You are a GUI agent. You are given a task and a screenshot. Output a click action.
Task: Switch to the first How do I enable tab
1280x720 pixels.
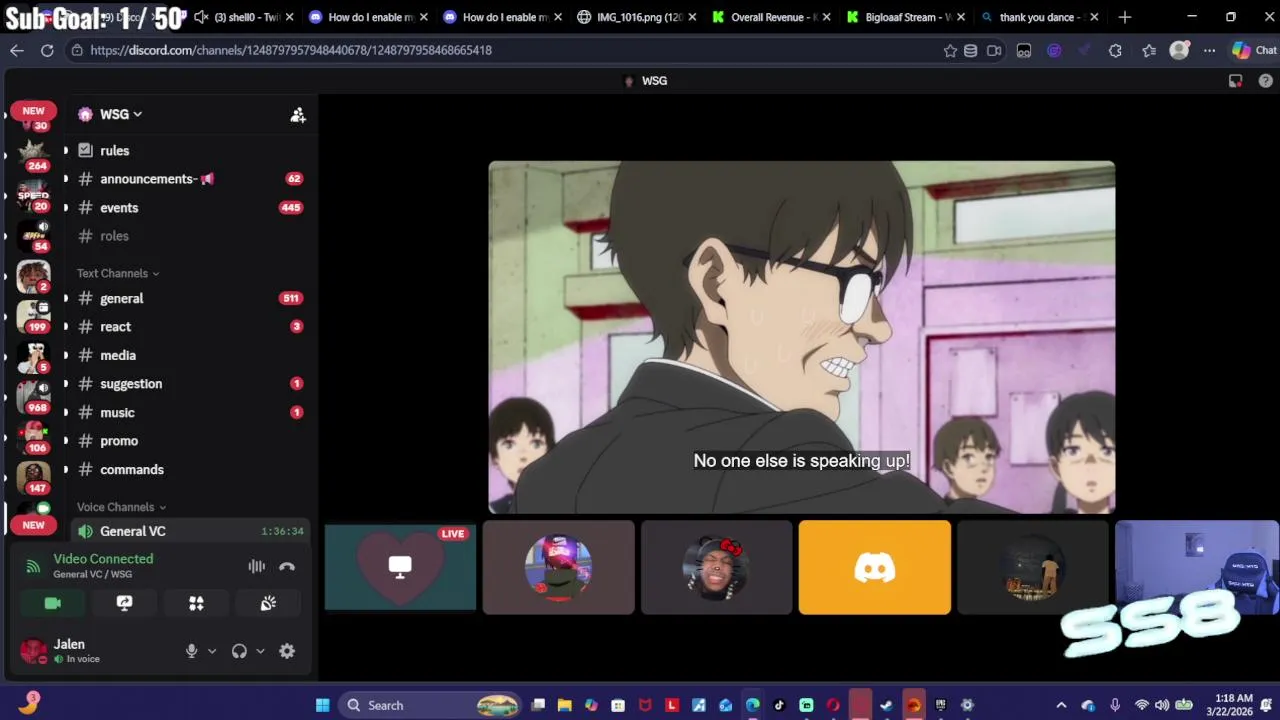369,17
